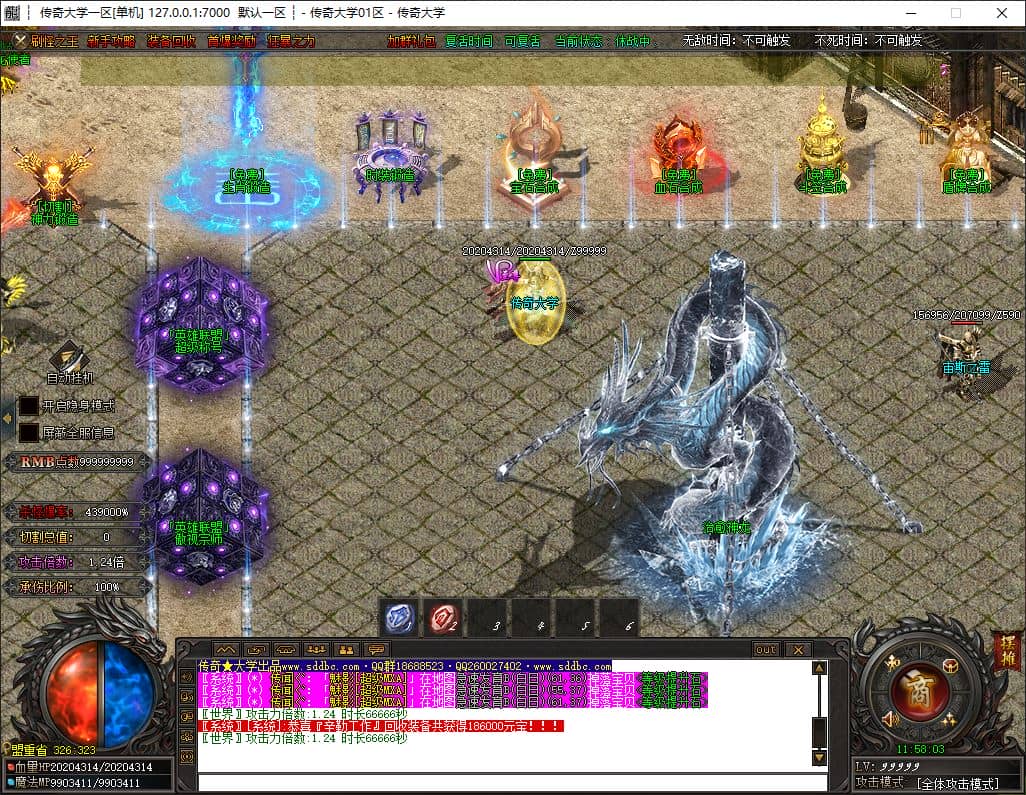Click the blue MP orb
The width and height of the screenshot is (1026, 795).
coord(128,694)
